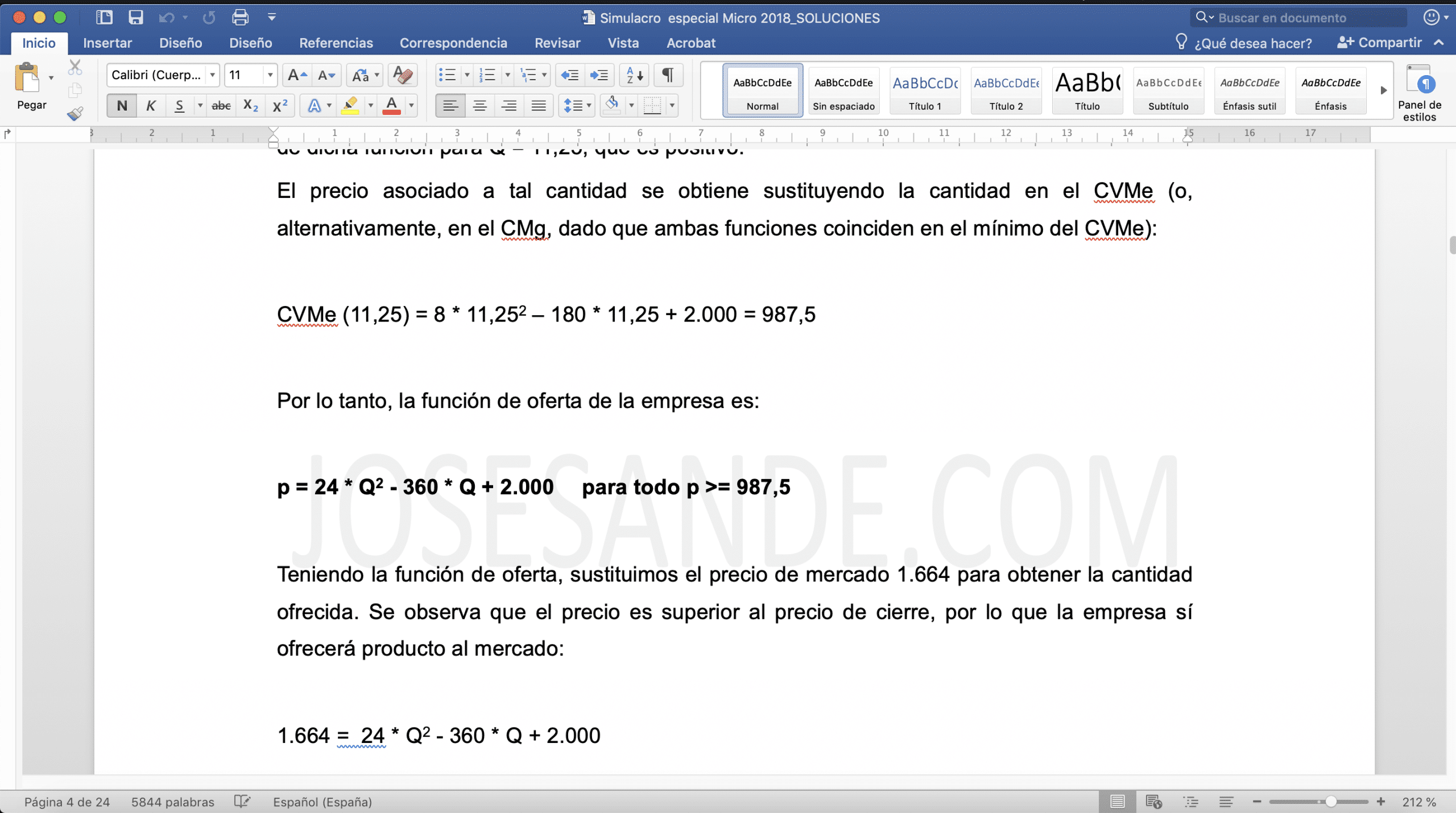This screenshot has height=813, width=1456.
Task: Click the Save document icon
Action: 135,18
